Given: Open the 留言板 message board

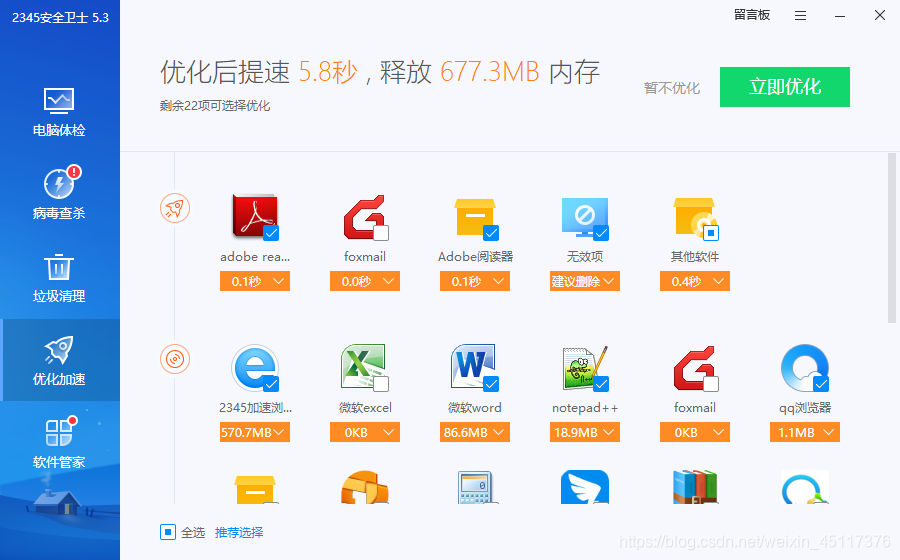Looking at the screenshot, I should (x=752, y=15).
